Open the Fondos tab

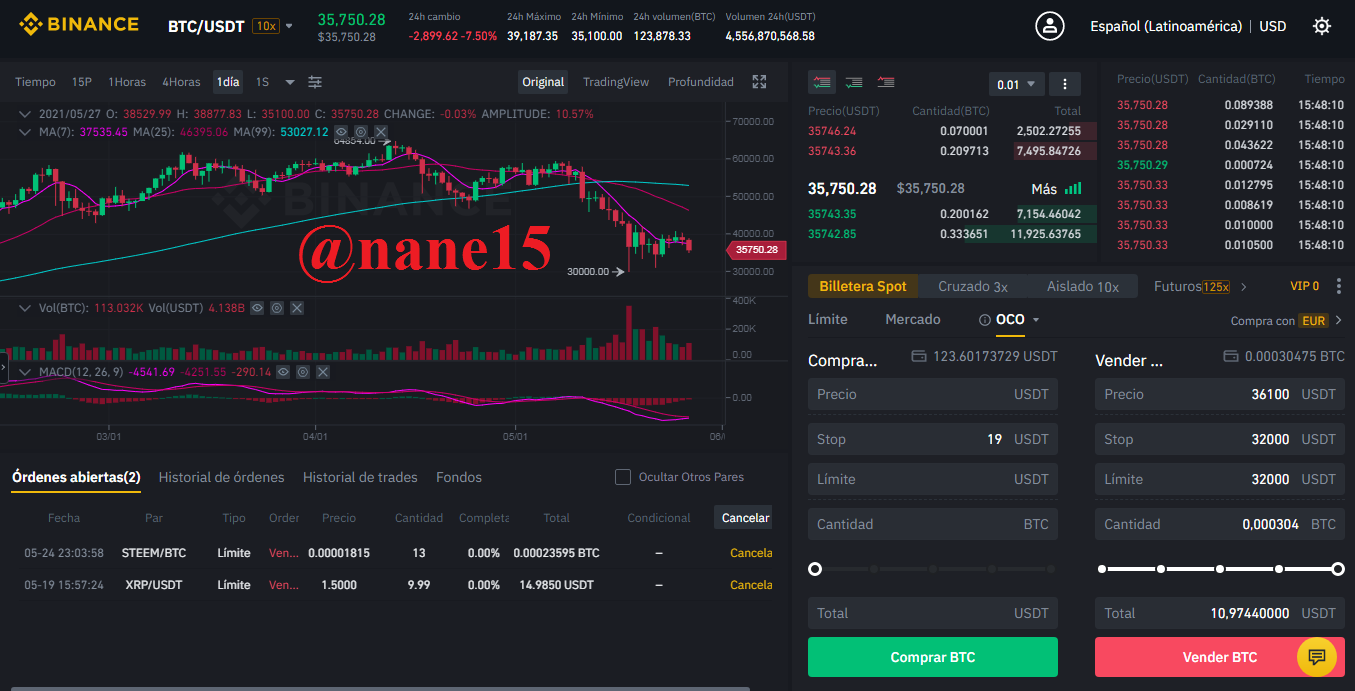[459, 478]
